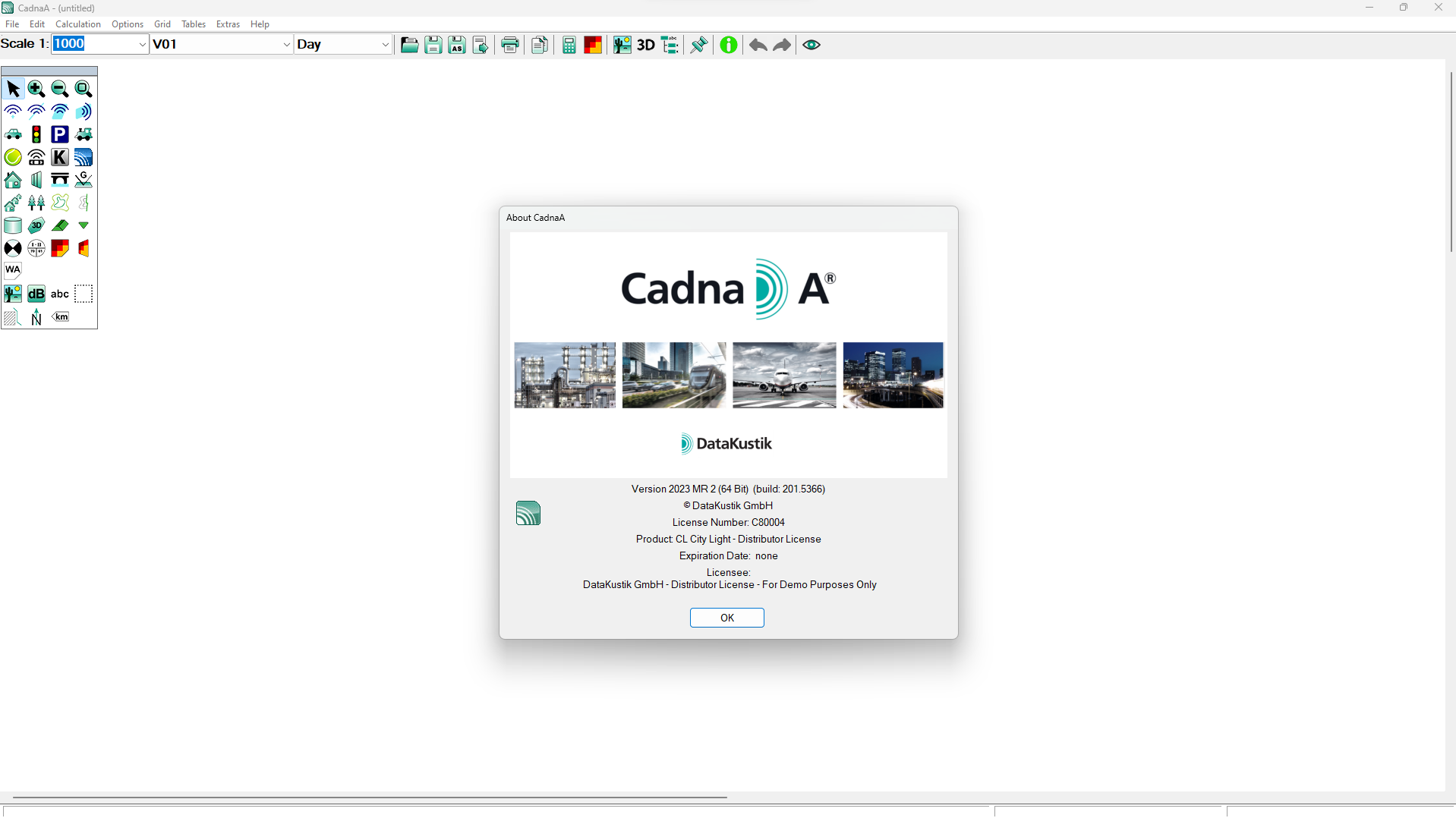Select the I-II level box tool

point(36,248)
